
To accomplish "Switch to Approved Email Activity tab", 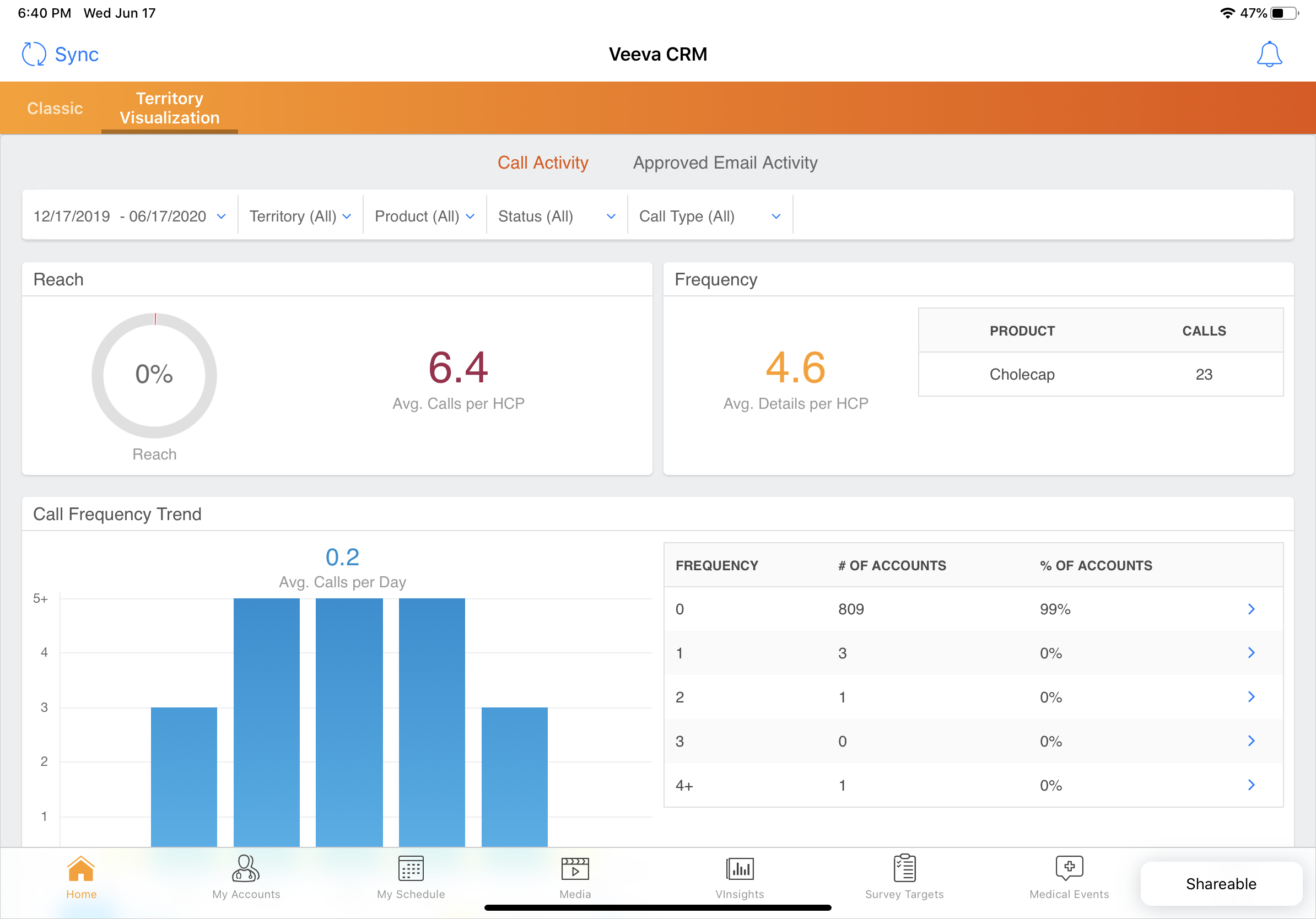I will (x=725, y=163).
